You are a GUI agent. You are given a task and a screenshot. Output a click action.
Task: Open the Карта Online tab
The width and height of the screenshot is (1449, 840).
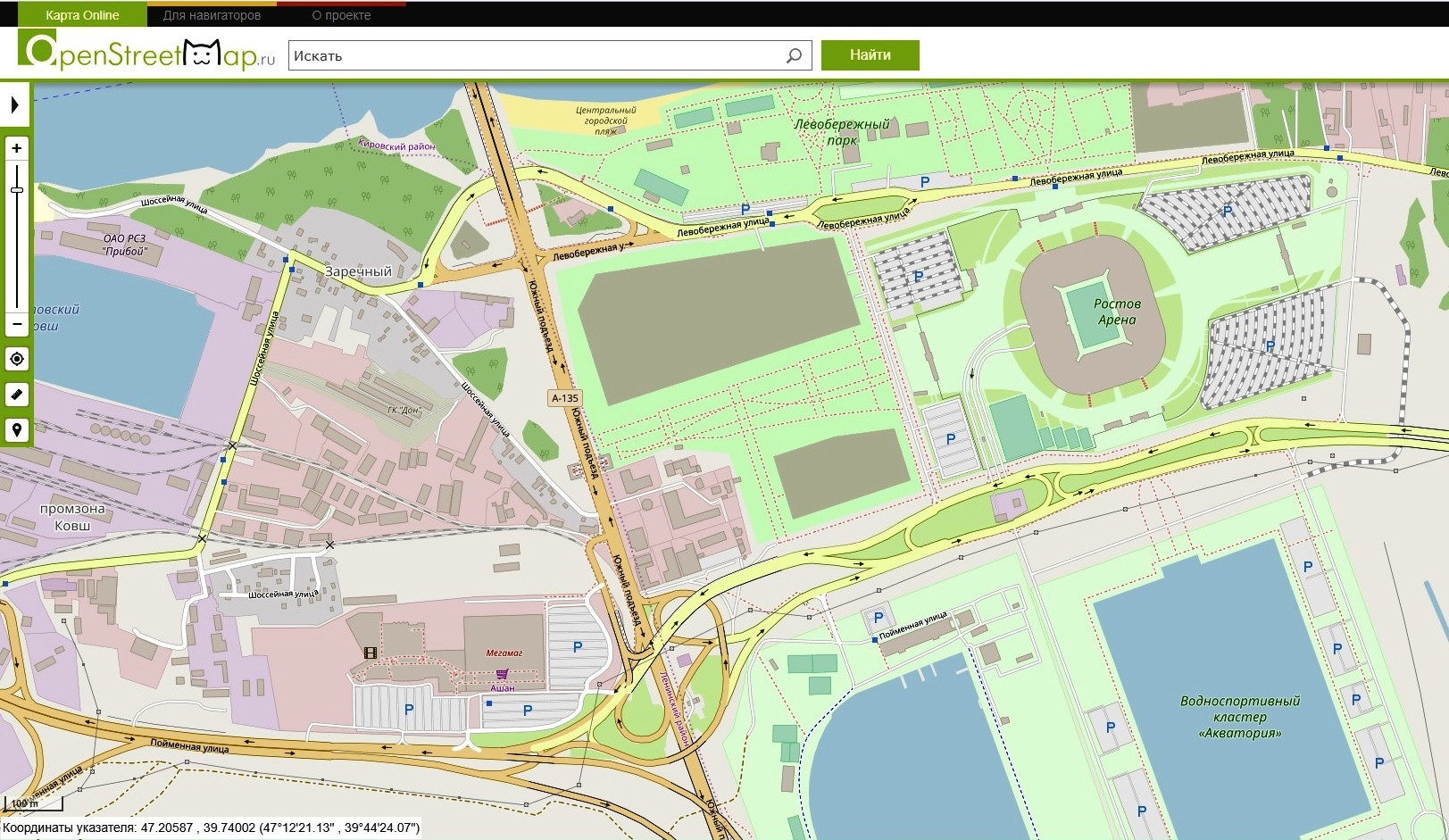click(82, 15)
